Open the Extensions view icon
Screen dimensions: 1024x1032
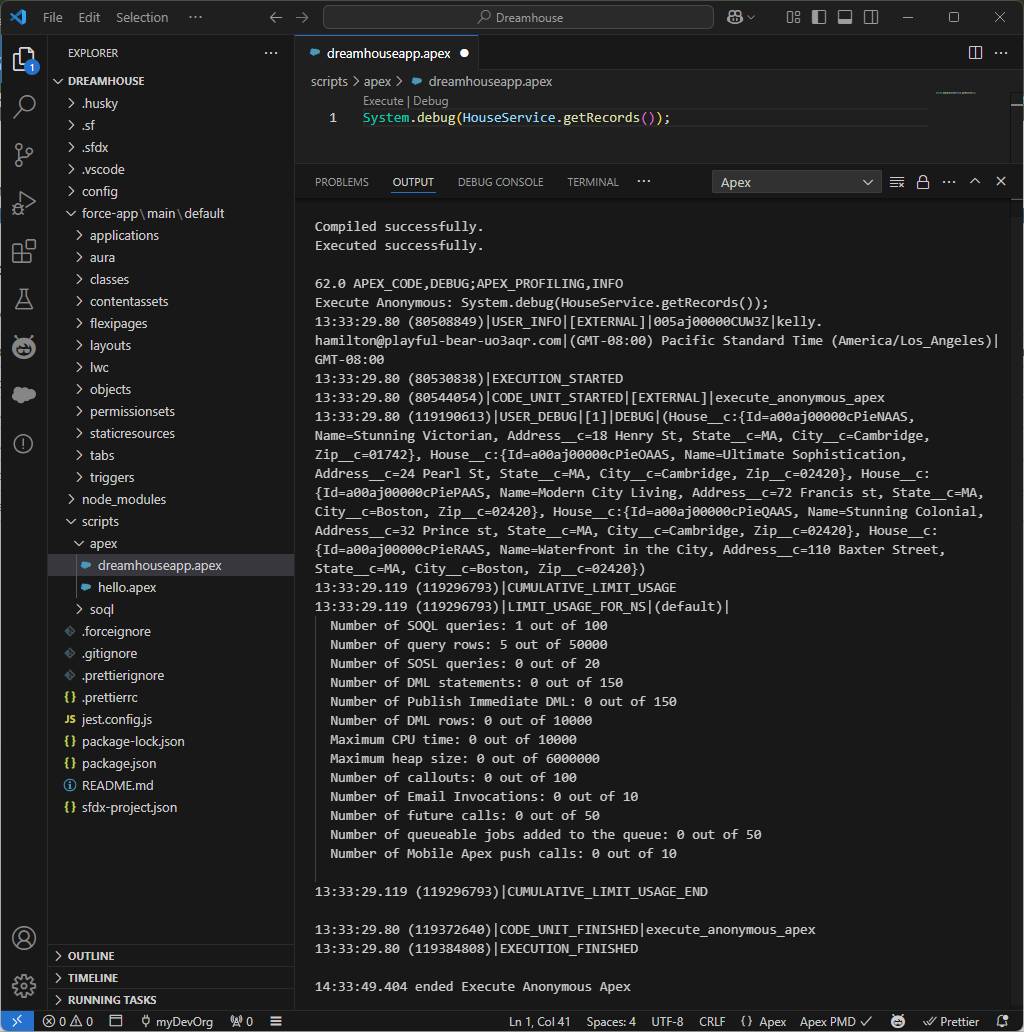(x=24, y=251)
